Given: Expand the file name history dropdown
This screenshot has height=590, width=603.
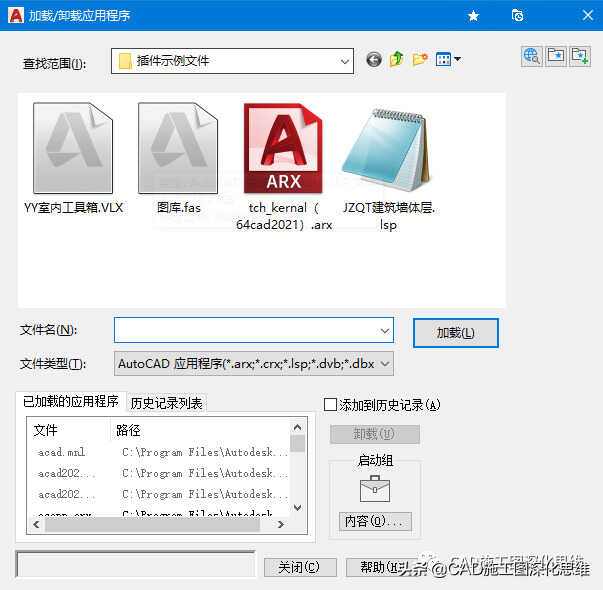Looking at the screenshot, I should tap(385, 331).
